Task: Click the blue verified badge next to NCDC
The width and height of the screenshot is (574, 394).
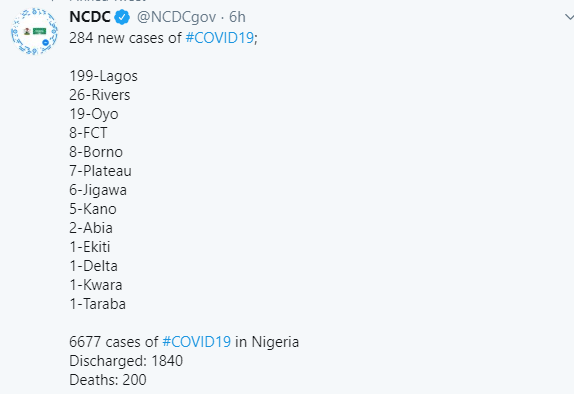Action: pos(122,17)
